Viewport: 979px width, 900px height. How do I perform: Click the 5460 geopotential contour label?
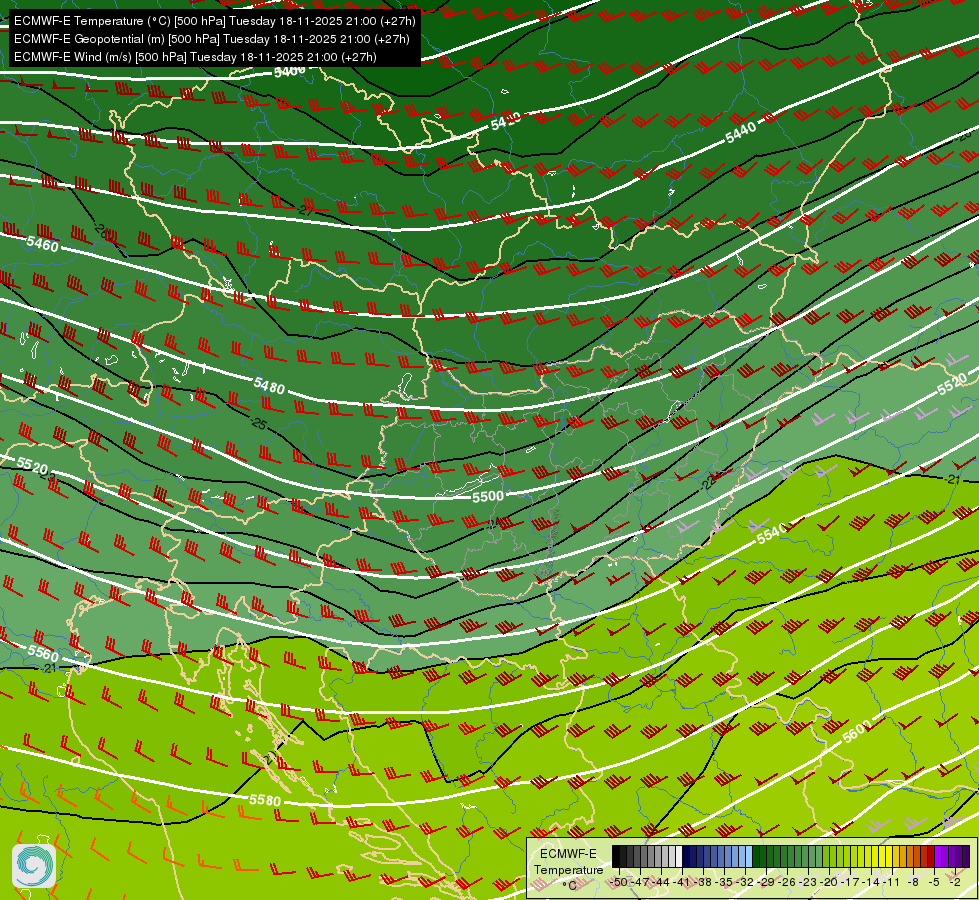pos(42,244)
